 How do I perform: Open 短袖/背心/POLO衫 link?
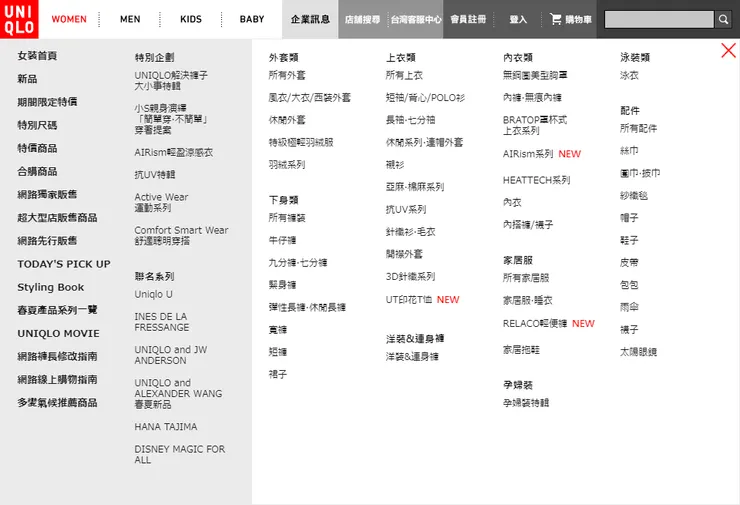425,98
